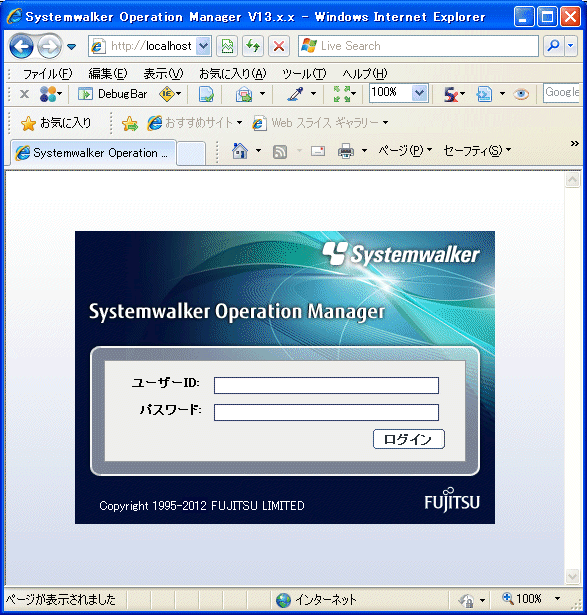Click the protected mode lock icon in status bar
The width and height of the screenshot is (587, 615).
pyautogui.click(x=467, y=600)
